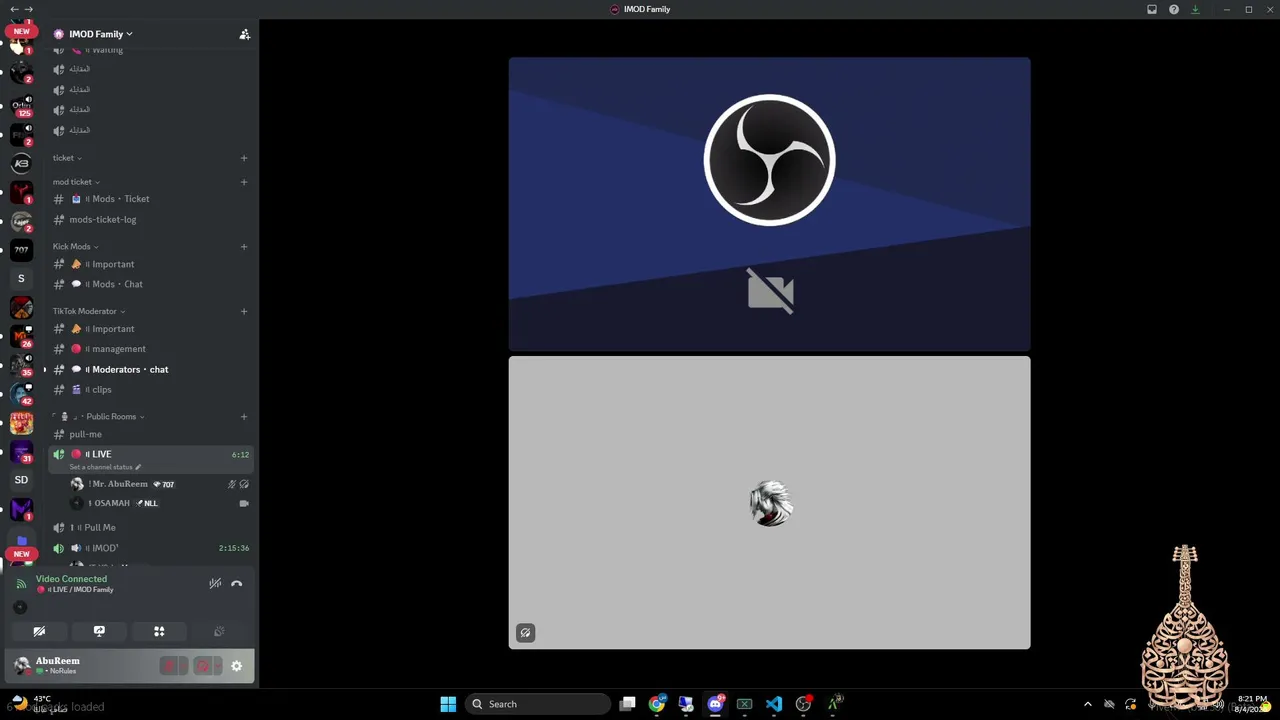This screenshot has width=1280, height=720.
Task: Click the Video Connected status text
Action: pyautogui.click(x=71, y=579)
